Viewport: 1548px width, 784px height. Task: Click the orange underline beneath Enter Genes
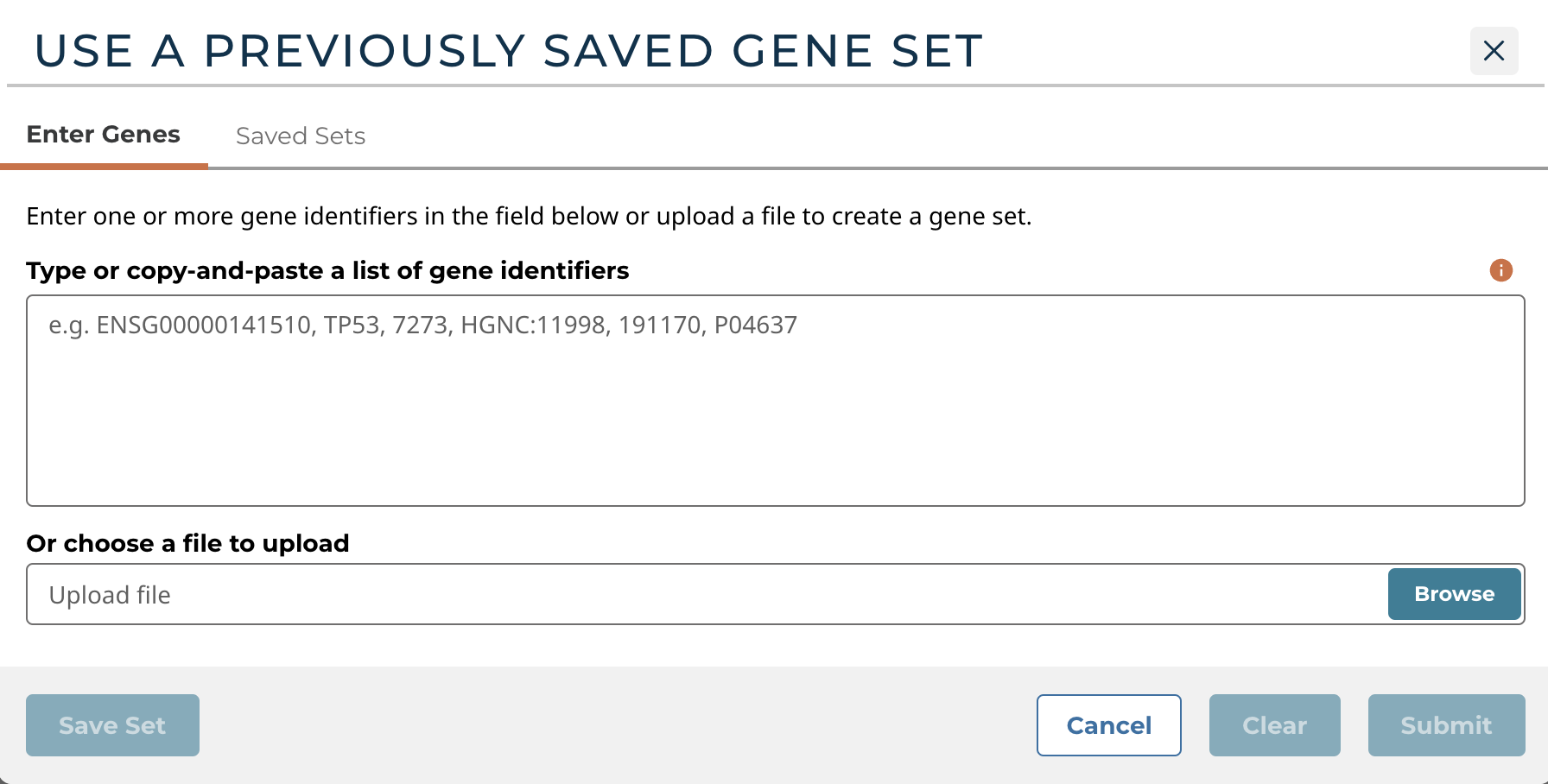(x=104, y=166)
